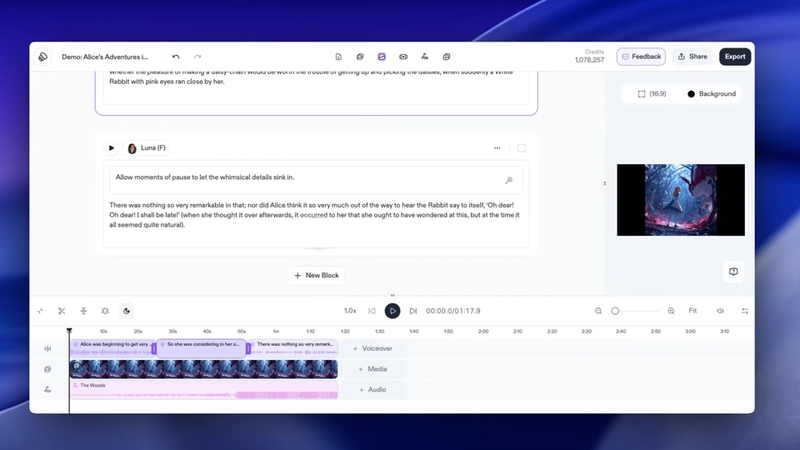Skip to the previous clip
Viewport: 800px width, 450px height.
[x=371, y=311]
